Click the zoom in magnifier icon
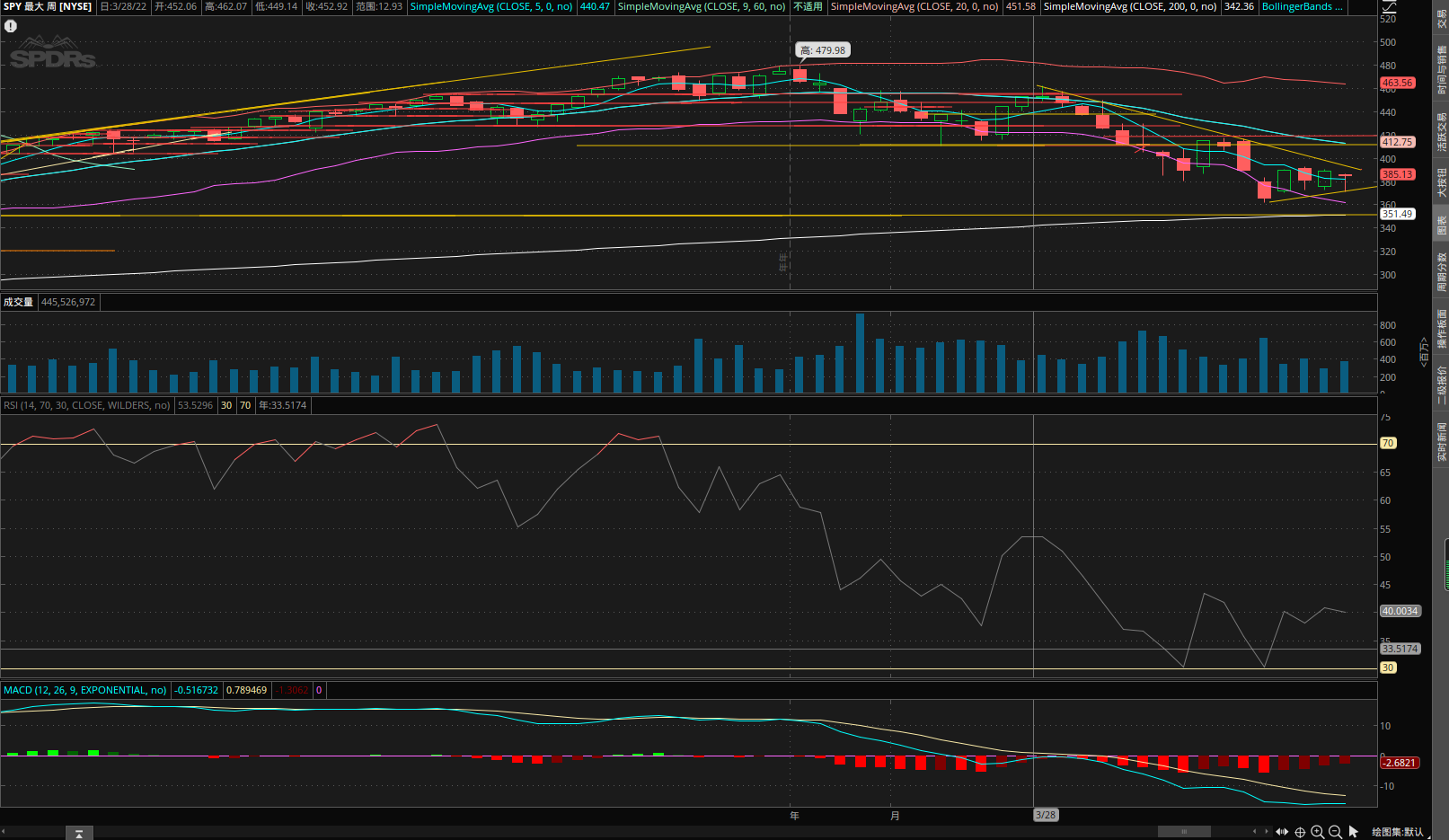Screen dimensions: 1449x840 tap(1317, 832)
